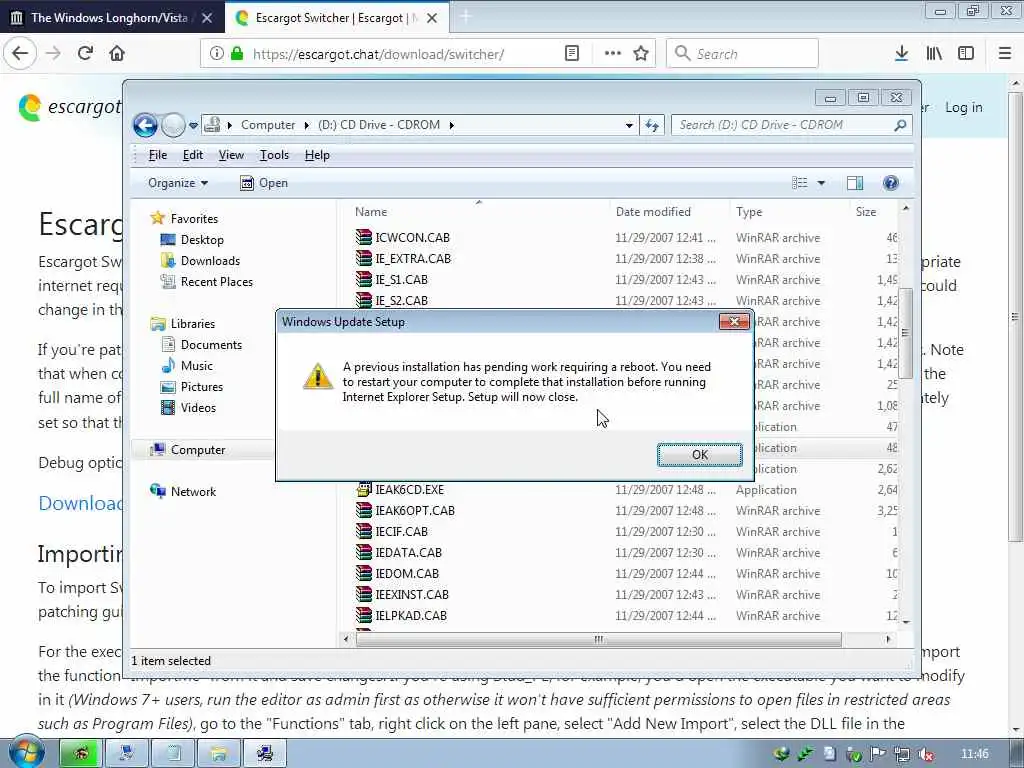Select IE_EXTRA.CAB file icon
Viewport: 1024px width, 768px height.
364,258
